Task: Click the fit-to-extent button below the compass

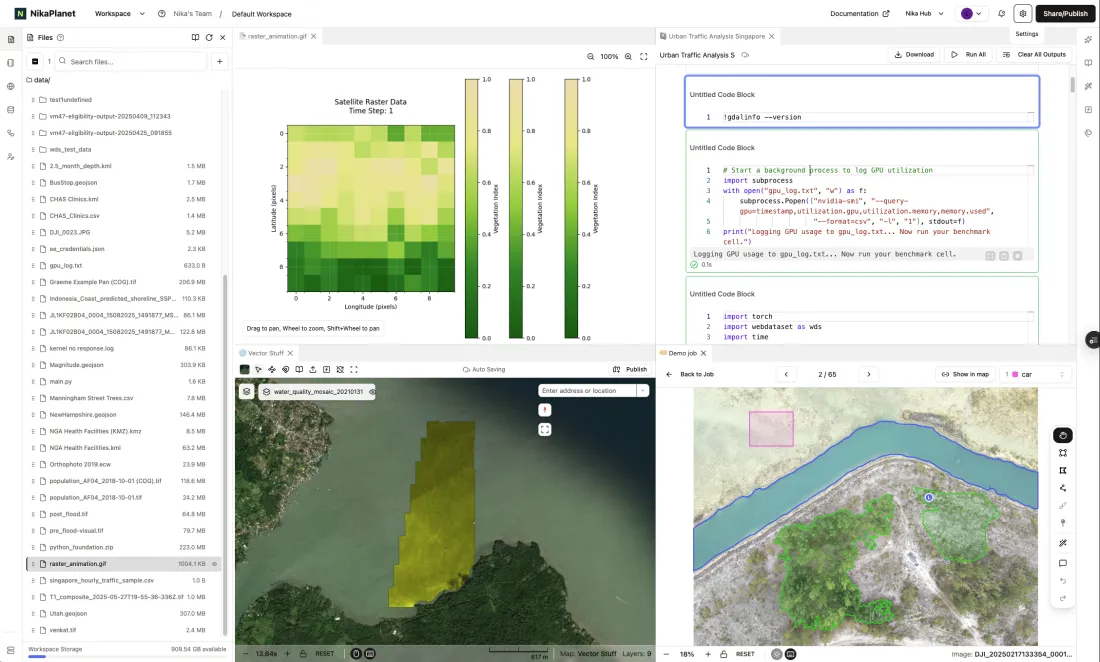Action: 544,429
